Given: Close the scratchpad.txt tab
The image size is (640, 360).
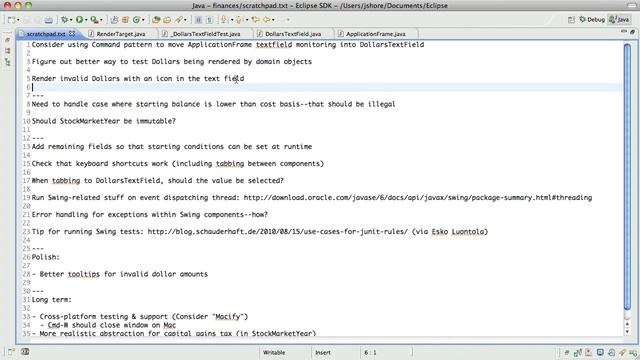Looking at the screenshot, I should click(72, 33).
